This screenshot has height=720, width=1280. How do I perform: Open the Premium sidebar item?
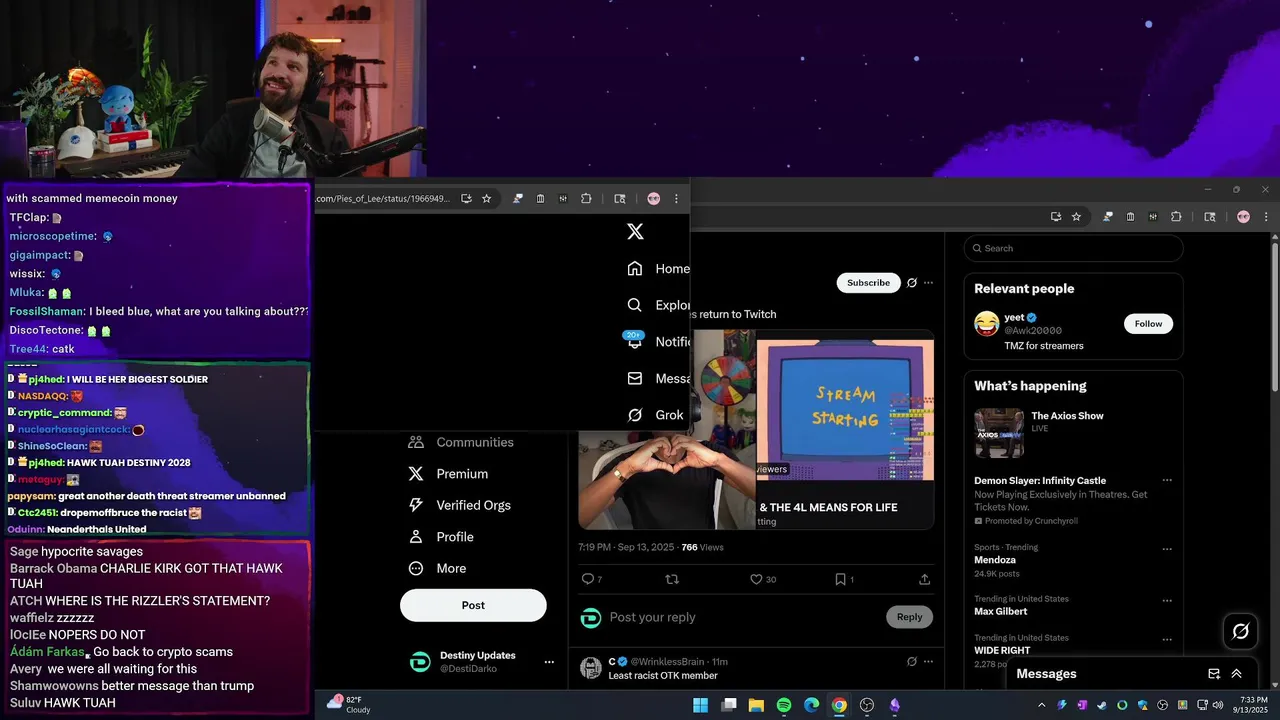point(448,474)
